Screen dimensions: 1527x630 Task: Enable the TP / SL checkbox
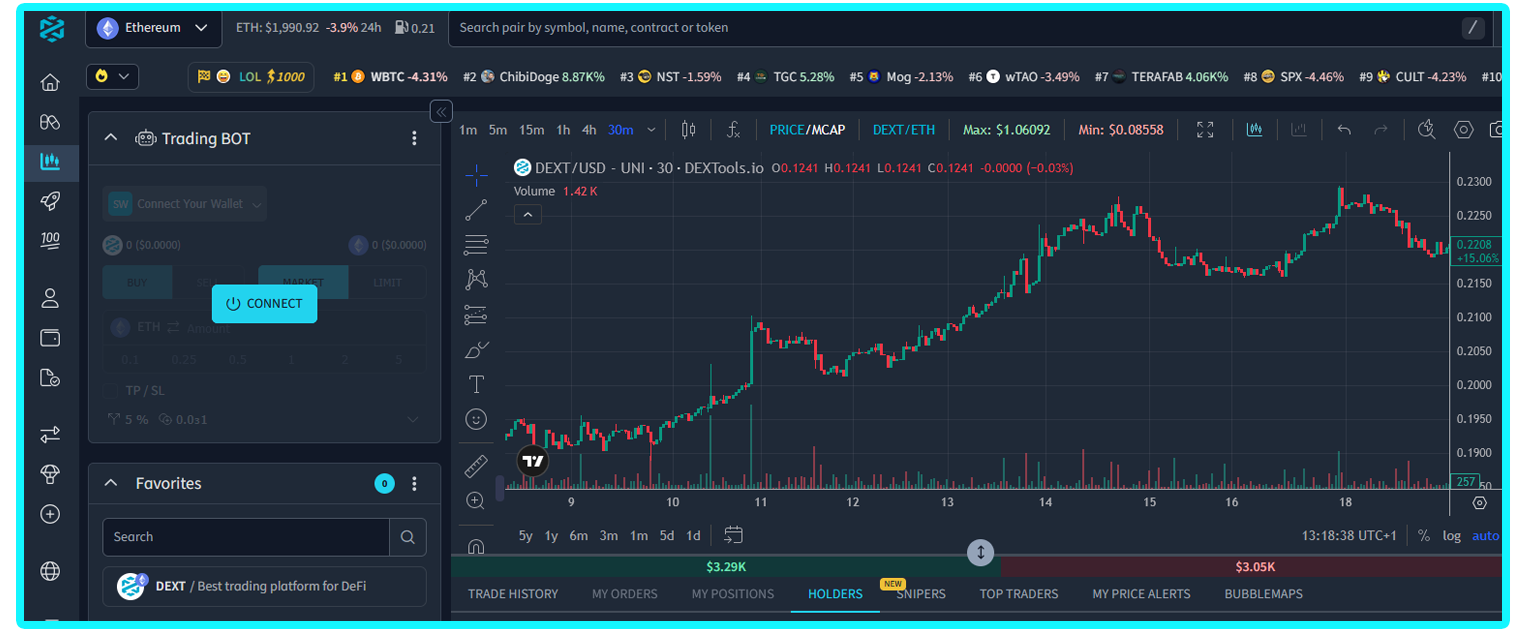click(x=111, y=390)
